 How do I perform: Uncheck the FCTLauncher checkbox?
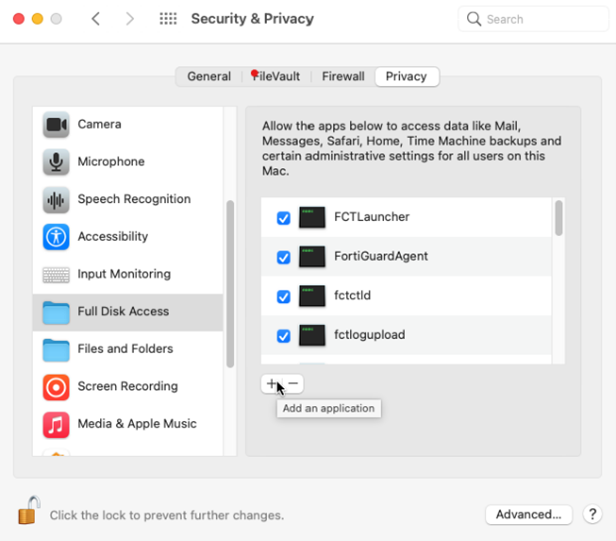283,217
